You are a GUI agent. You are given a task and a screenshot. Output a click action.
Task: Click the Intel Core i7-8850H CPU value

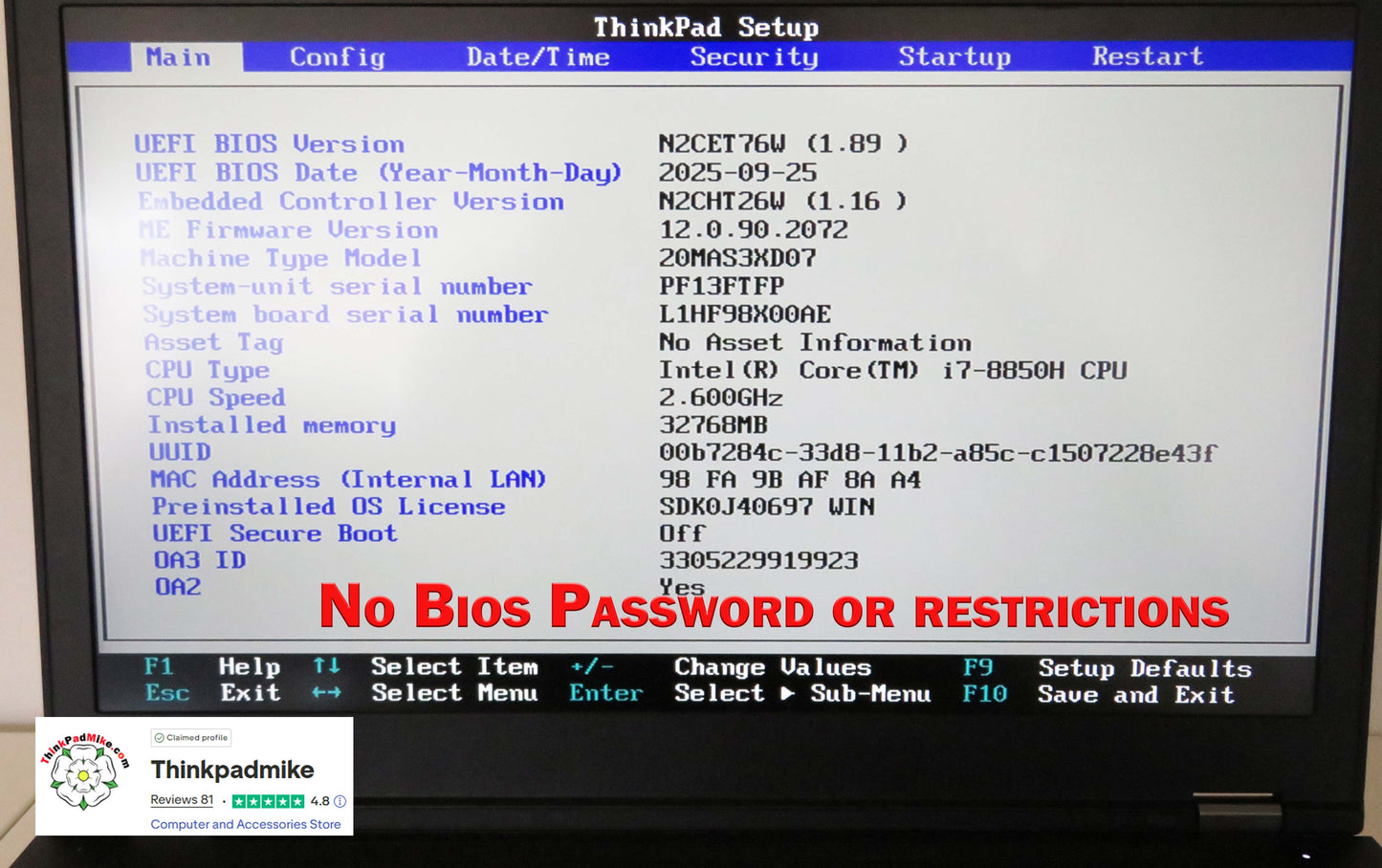pos(893,370)
